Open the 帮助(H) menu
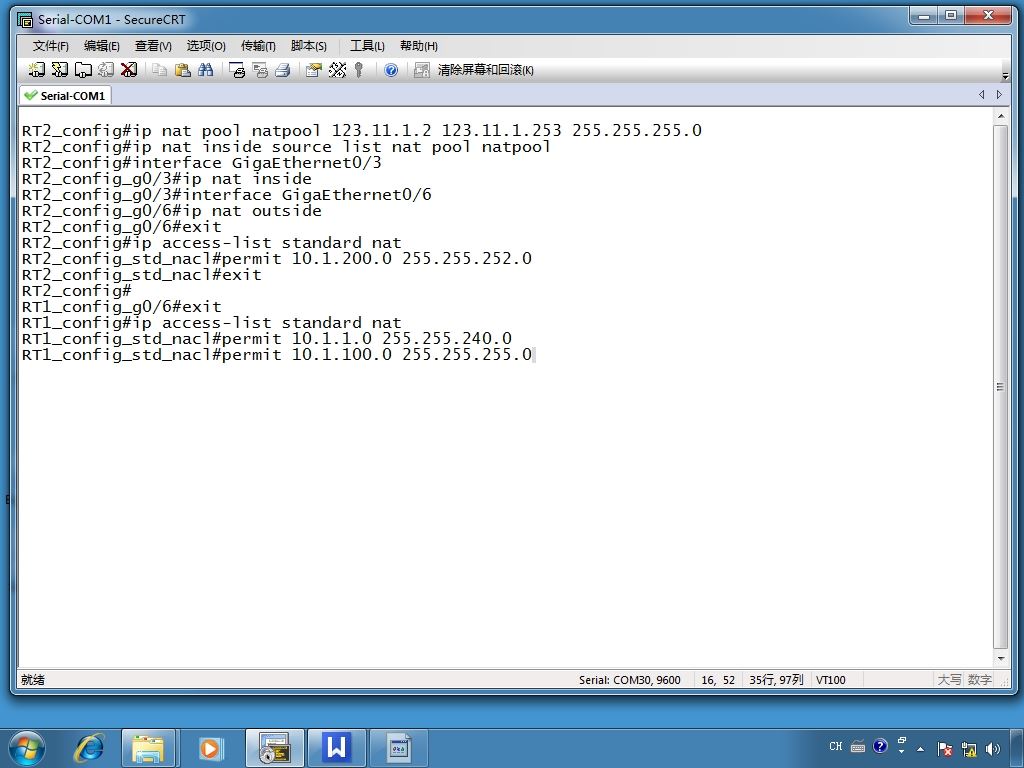1024x768 pixels. pos(419,46)
